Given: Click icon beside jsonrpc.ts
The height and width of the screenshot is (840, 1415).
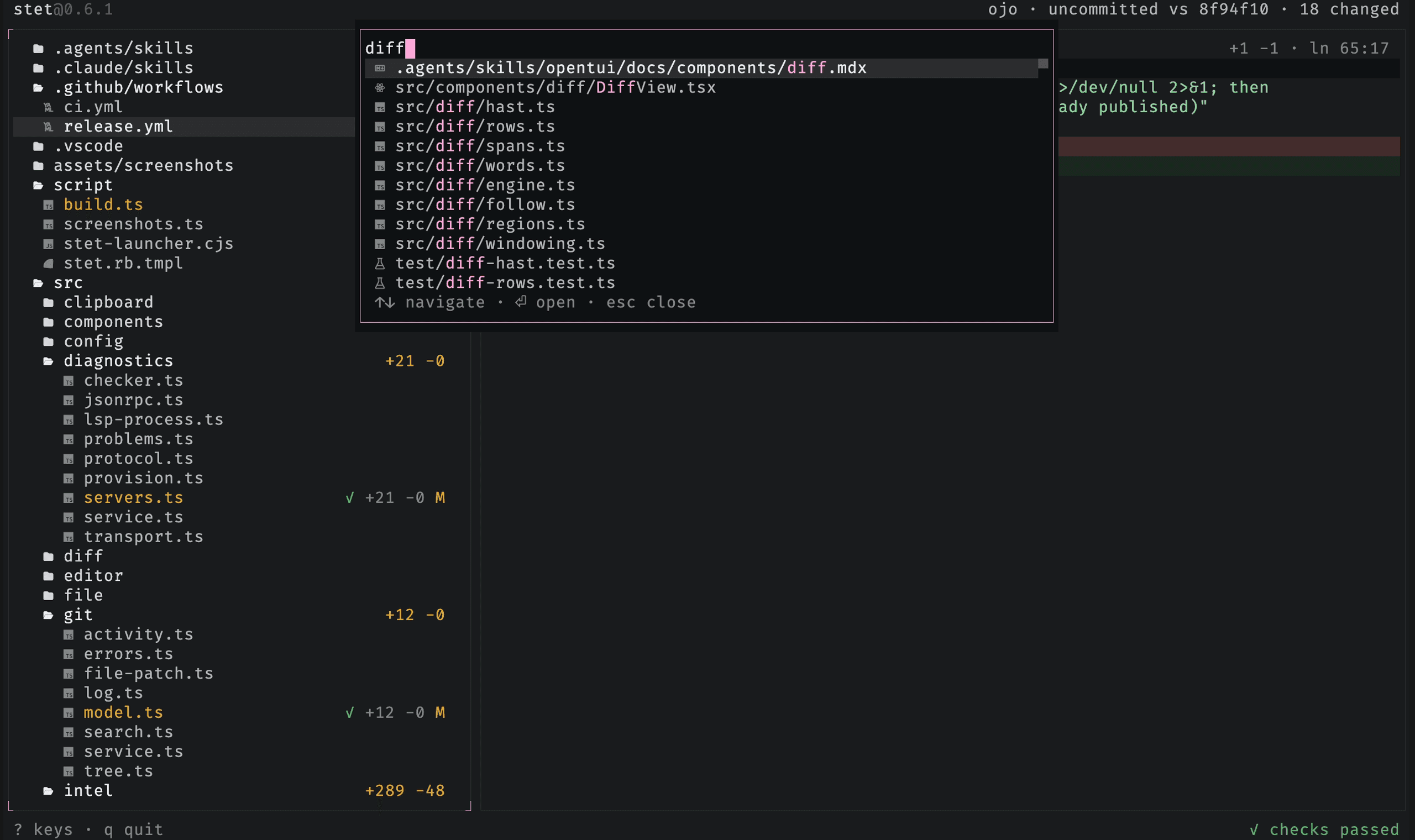Looking at the screenshot, I should click(x=69, y=401).
